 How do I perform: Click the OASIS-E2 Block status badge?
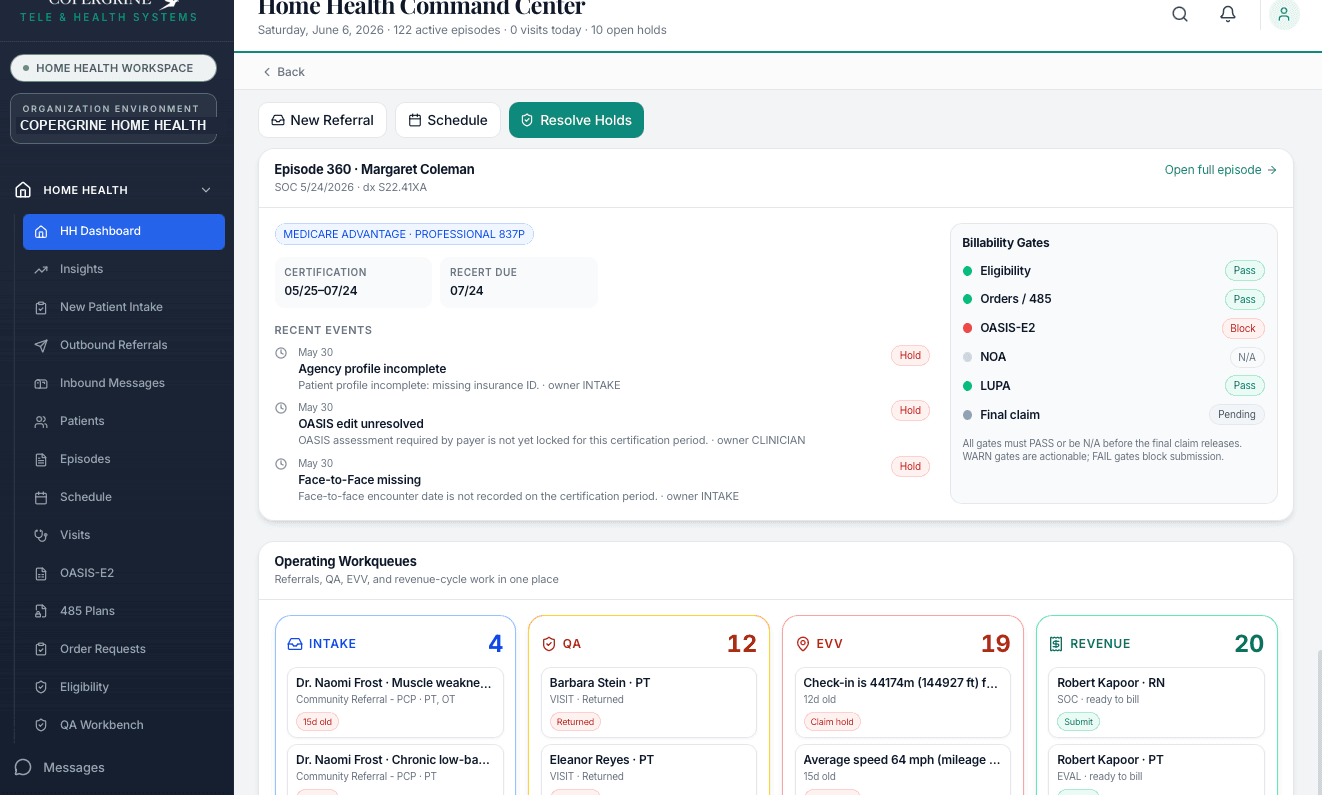point(1243,328)
